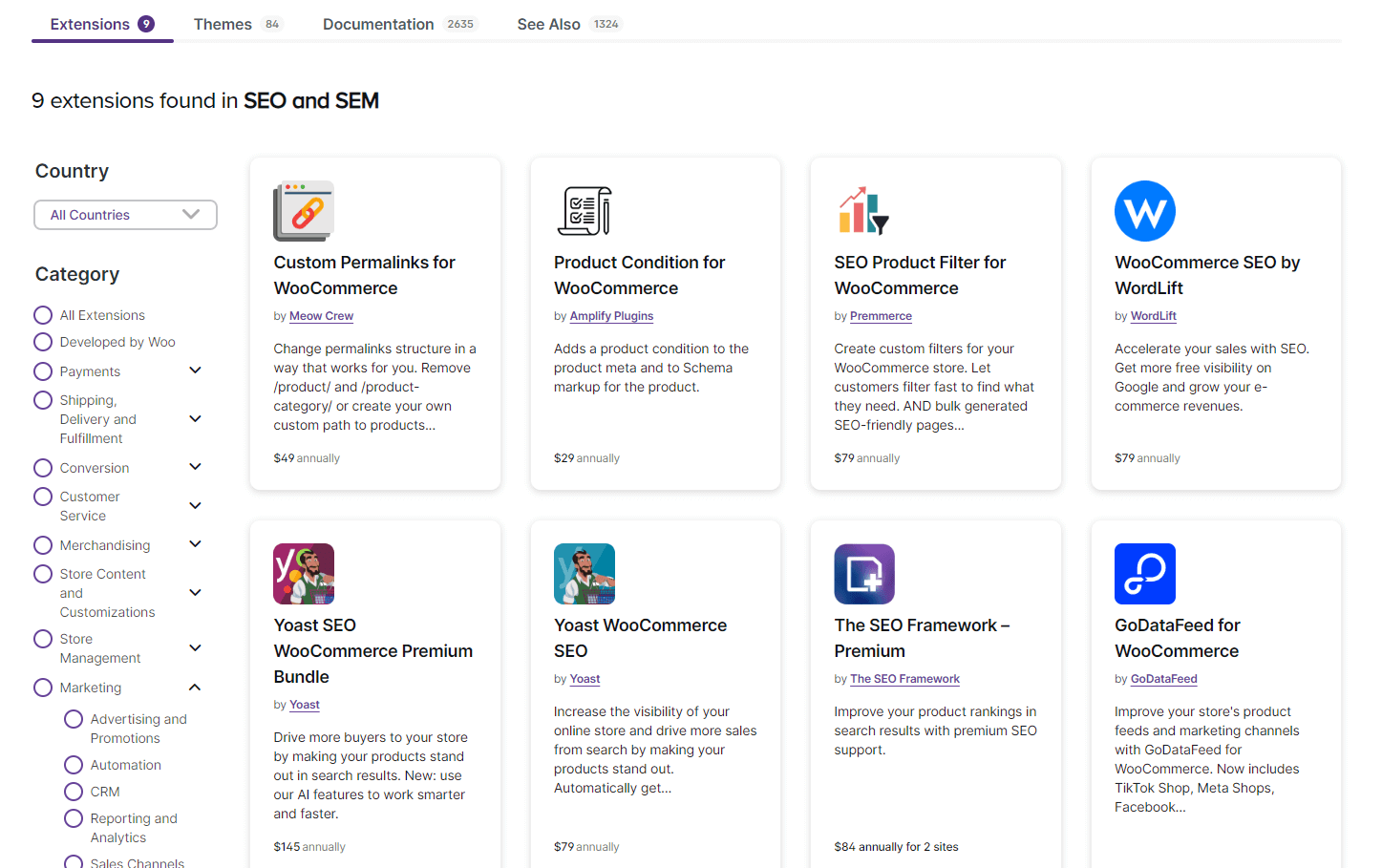Click the $29 annually price text
The height and width of the screenshot is (868, 1382).
pos(586,458)
